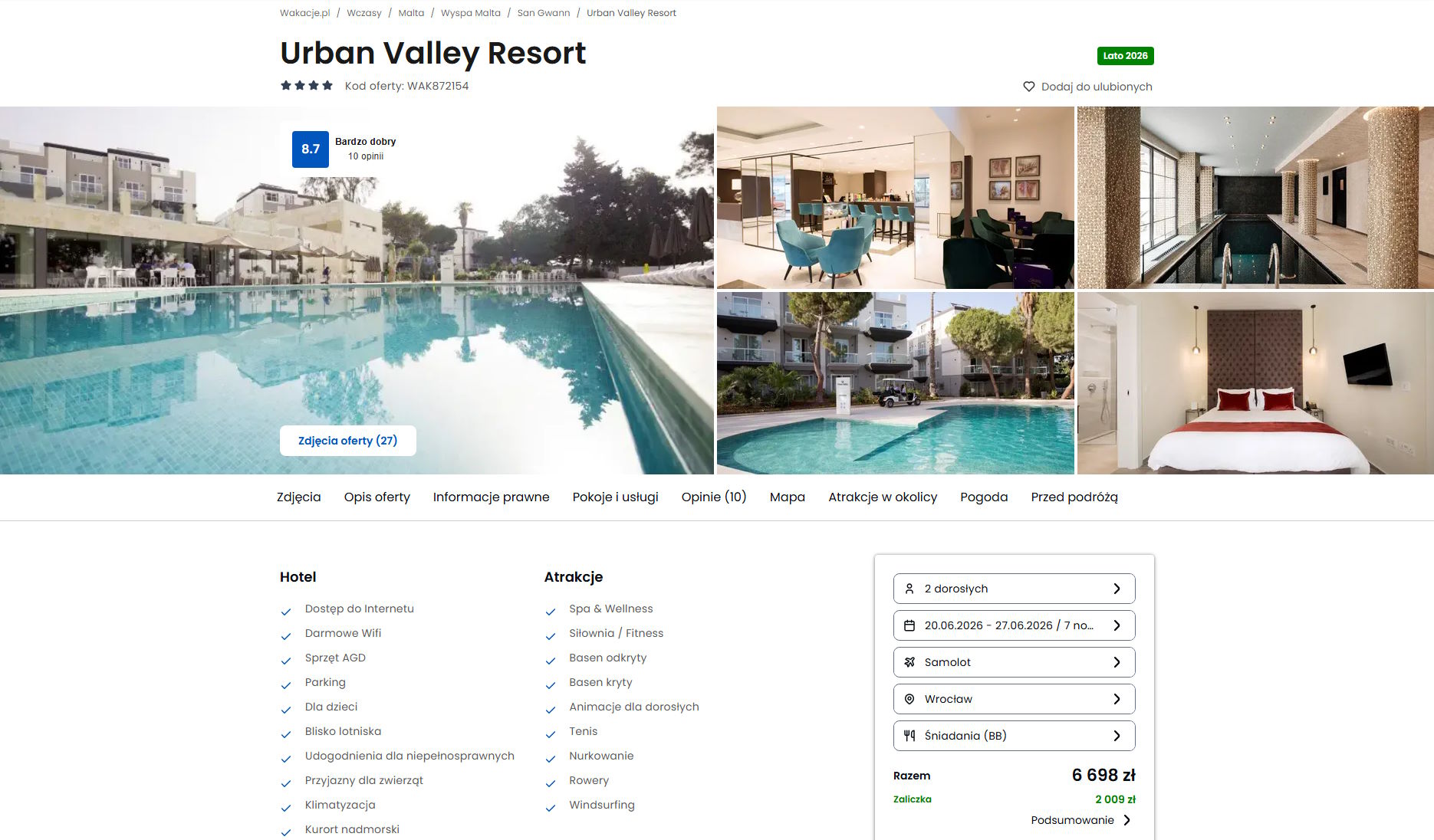The height and width of the screenshot is (840, 1434).
Task: Click the green Lato 2026 badge
Action: click(1125, 56)
